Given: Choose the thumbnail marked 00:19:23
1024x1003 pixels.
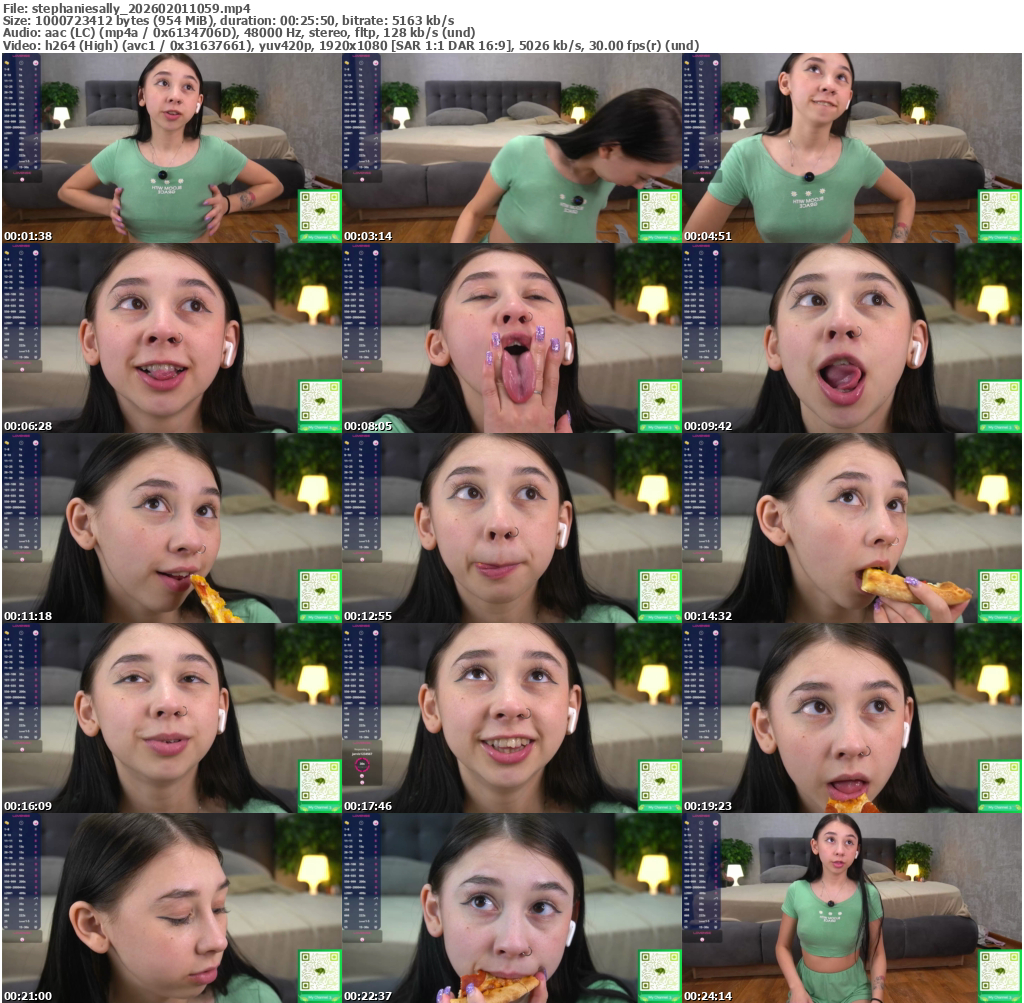Looking at the screenshot, I should point(852,718).
